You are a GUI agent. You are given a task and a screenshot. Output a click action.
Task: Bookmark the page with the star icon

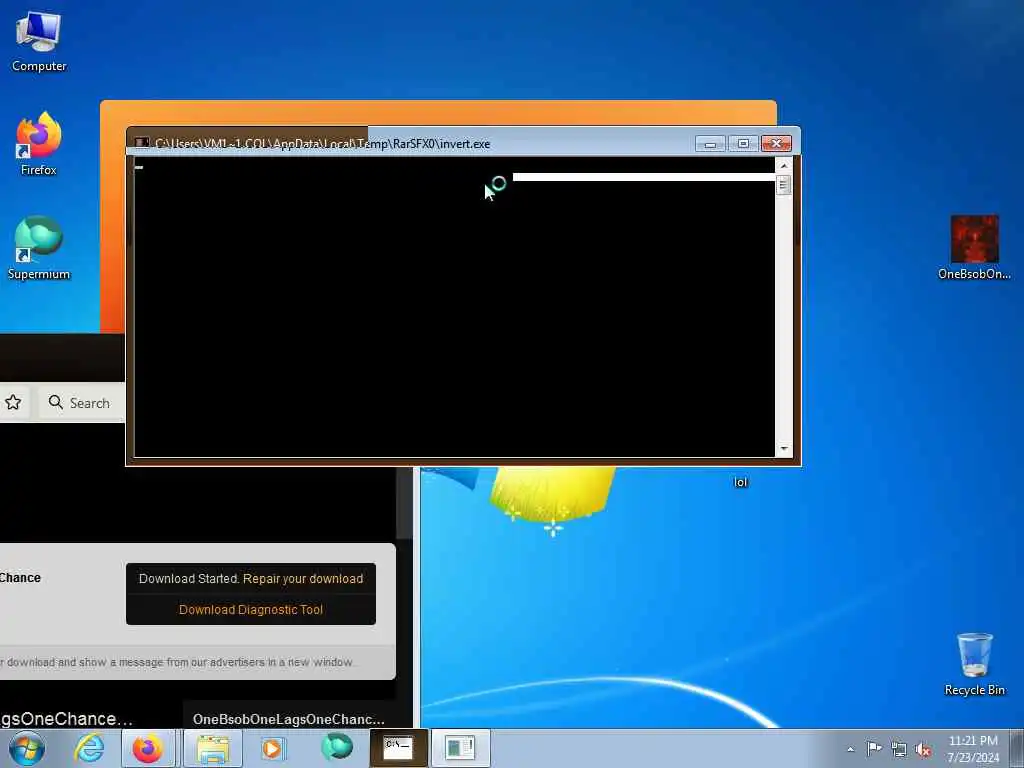click(13, 402)
